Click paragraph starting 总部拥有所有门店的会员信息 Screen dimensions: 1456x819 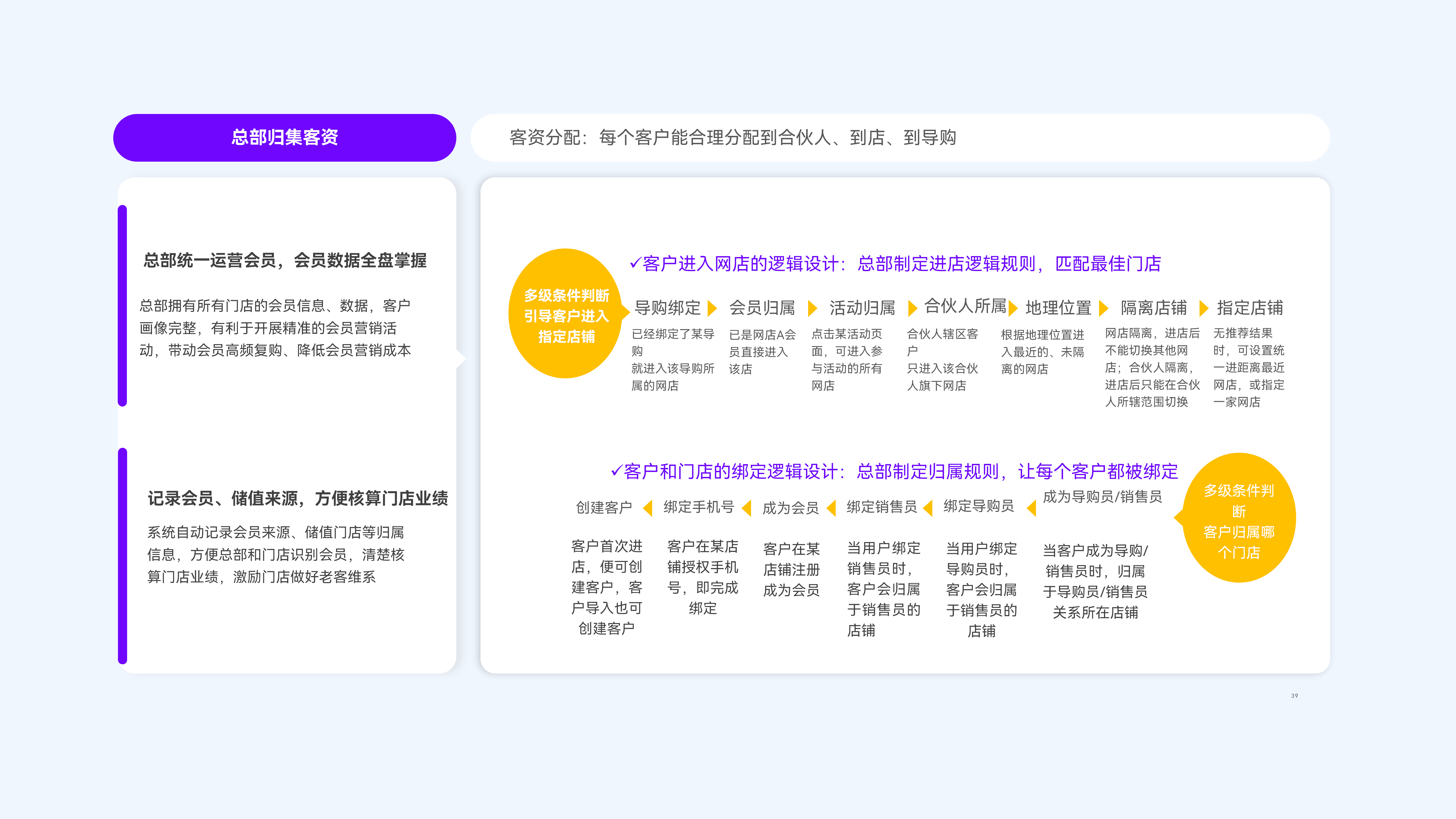pyautogui.click(x=275, y=328)
